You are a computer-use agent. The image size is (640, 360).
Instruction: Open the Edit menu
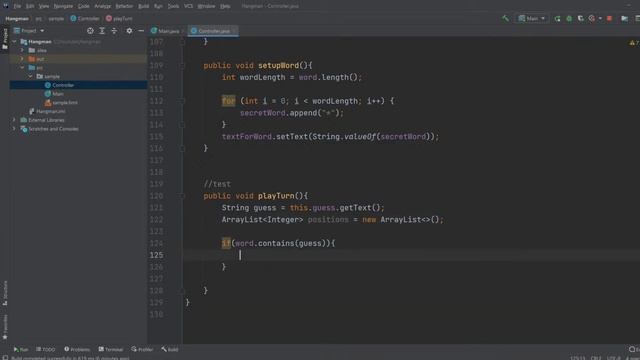[x=30, y=6]
